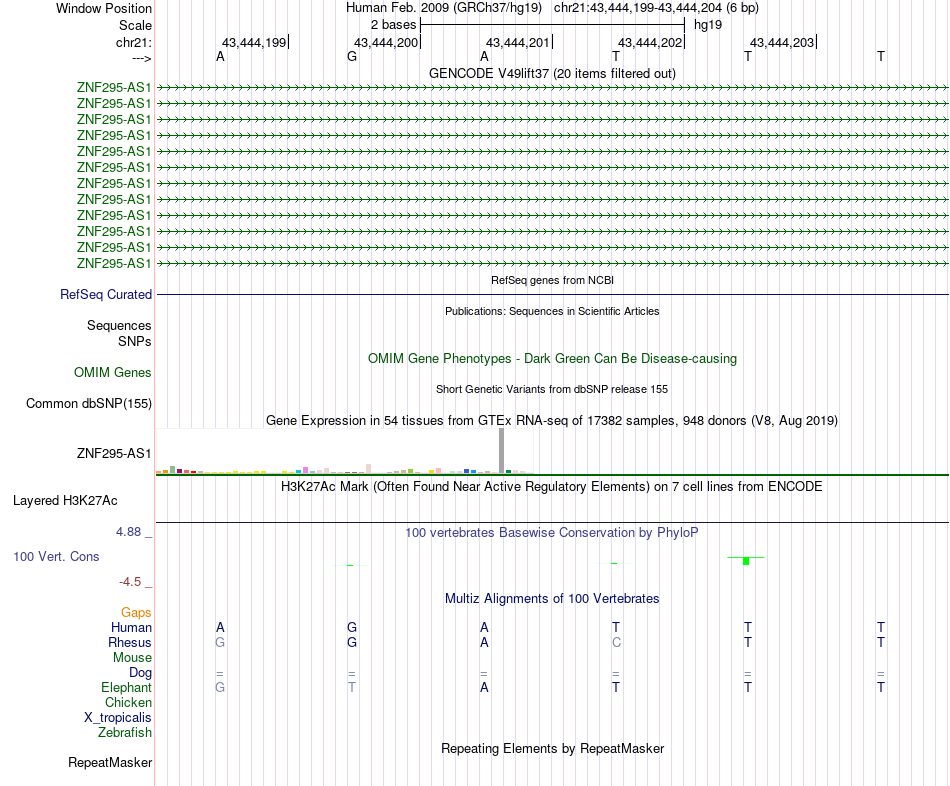
Task: Click the 100 Vert. Cons track label
Action: pyautogui.click(x=56, y=556)
